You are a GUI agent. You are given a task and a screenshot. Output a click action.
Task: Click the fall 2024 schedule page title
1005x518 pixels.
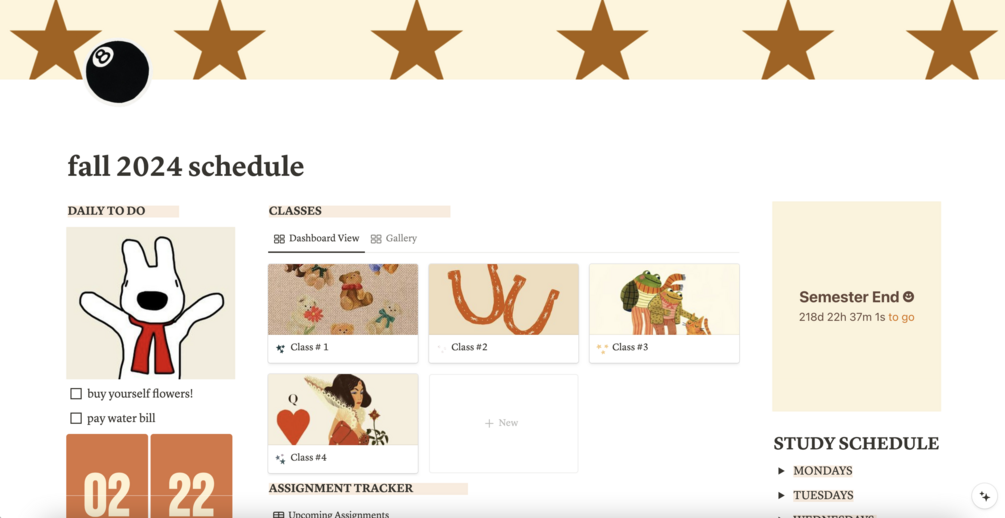pyautogui.click(x=186, y=166)
